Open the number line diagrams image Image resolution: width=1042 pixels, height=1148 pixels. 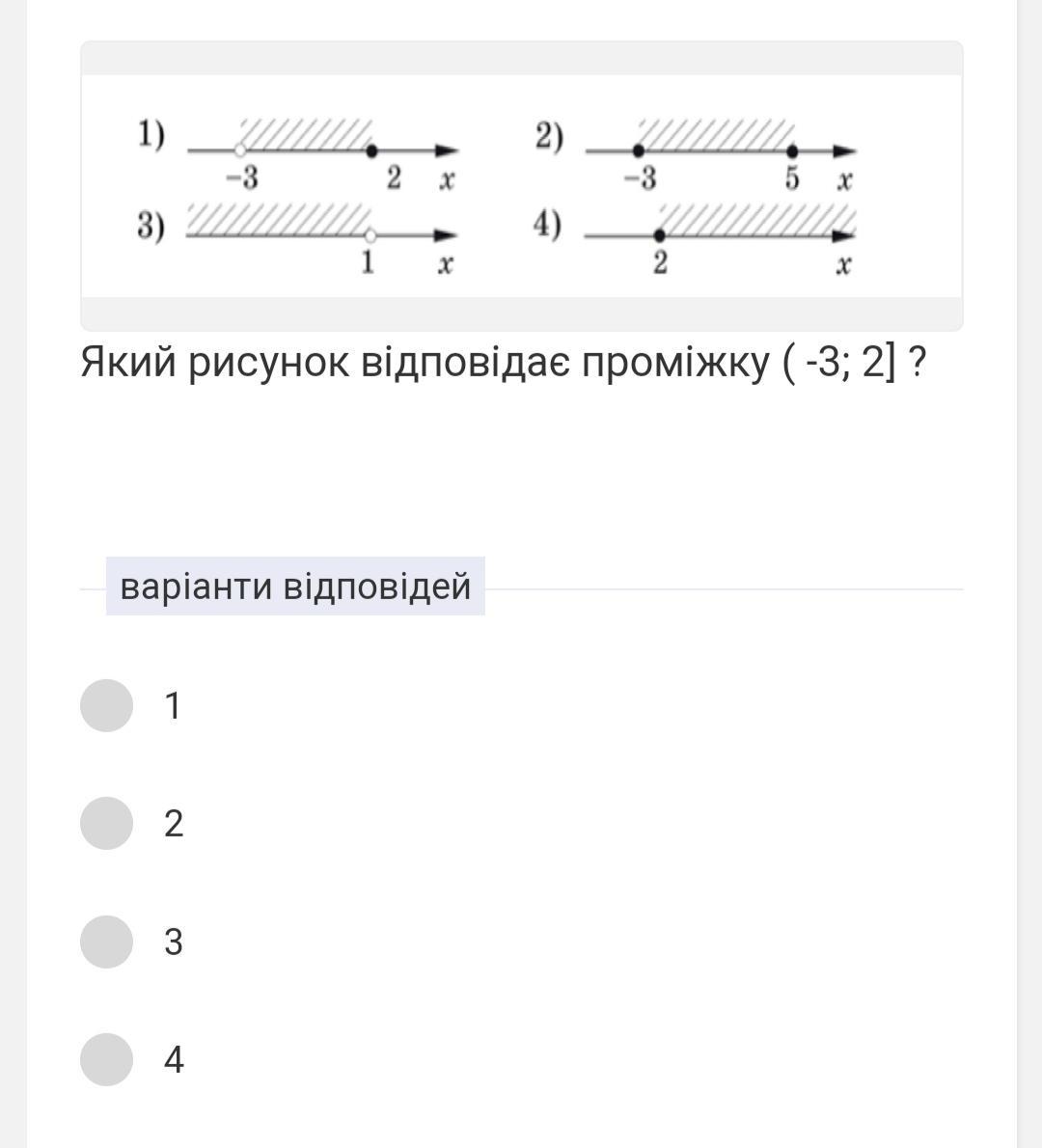click(521, 186)
